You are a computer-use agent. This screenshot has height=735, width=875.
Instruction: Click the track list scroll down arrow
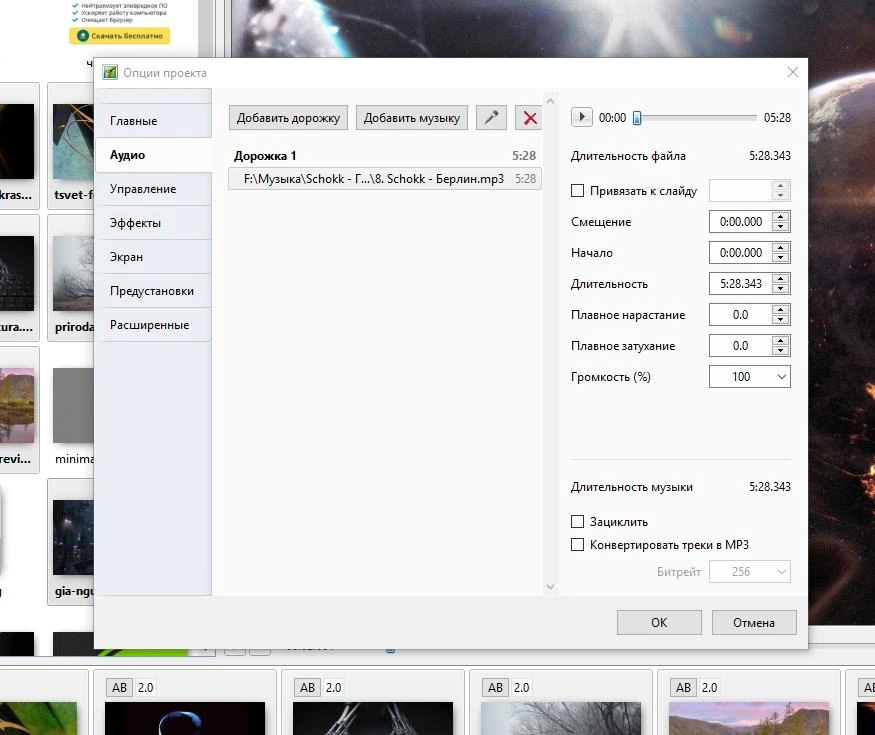click(x=550, y=587)
